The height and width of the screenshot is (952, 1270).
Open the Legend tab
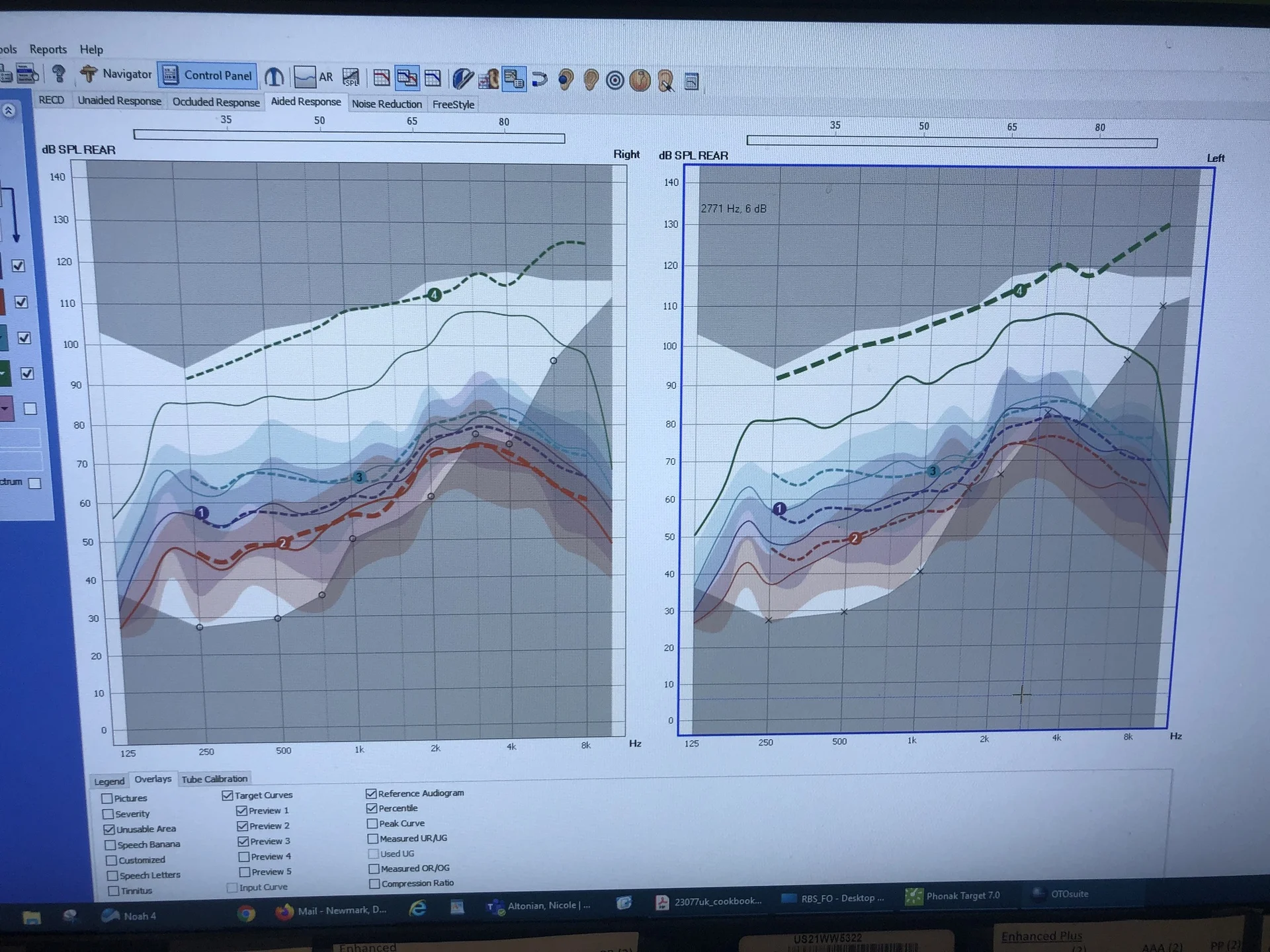108,781
